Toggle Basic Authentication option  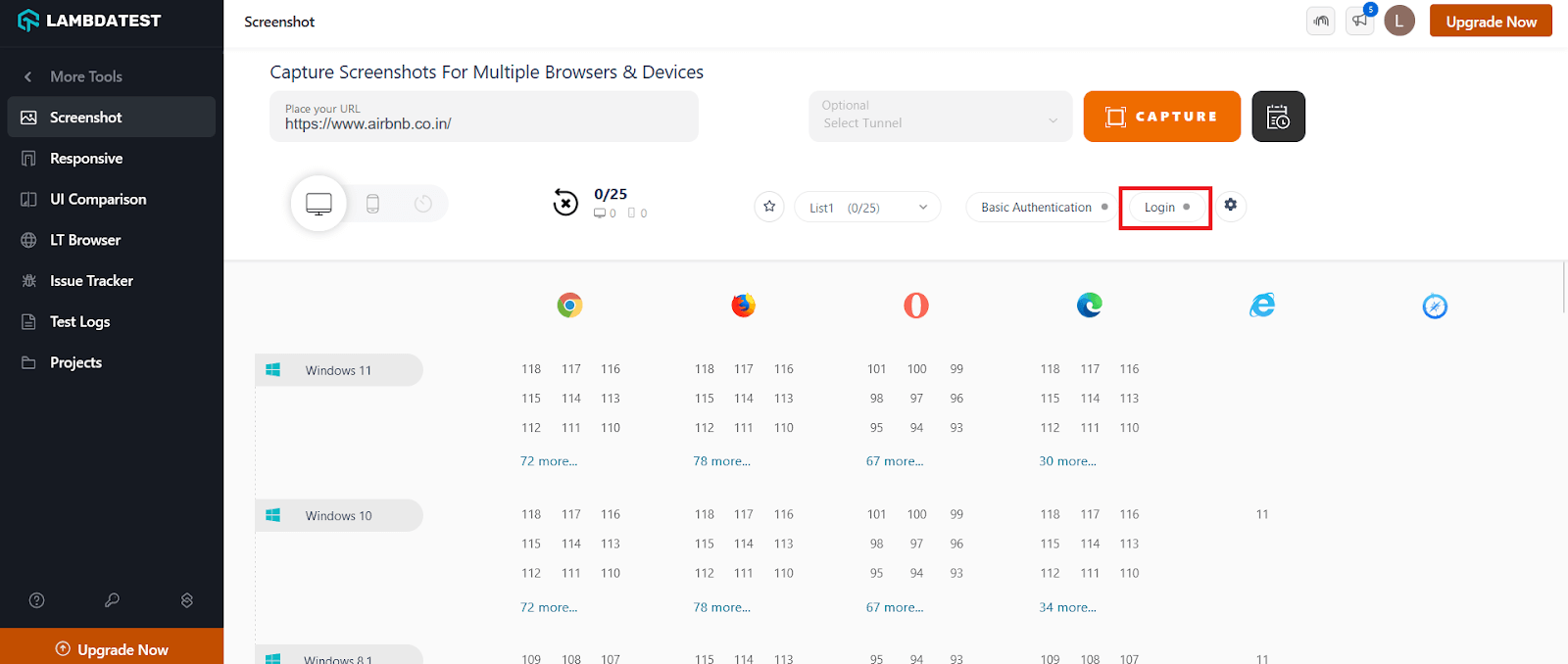coord(1043,208)
